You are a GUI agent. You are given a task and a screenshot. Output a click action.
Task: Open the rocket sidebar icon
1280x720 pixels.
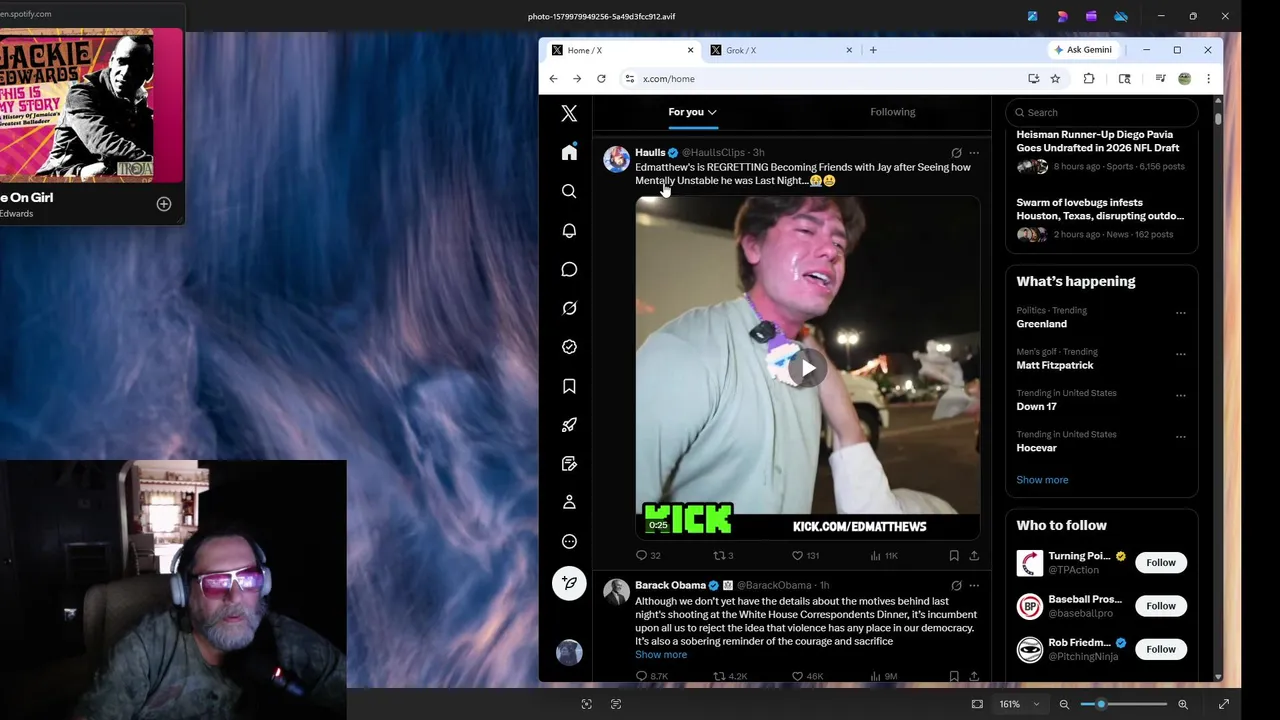click(569, 425)
